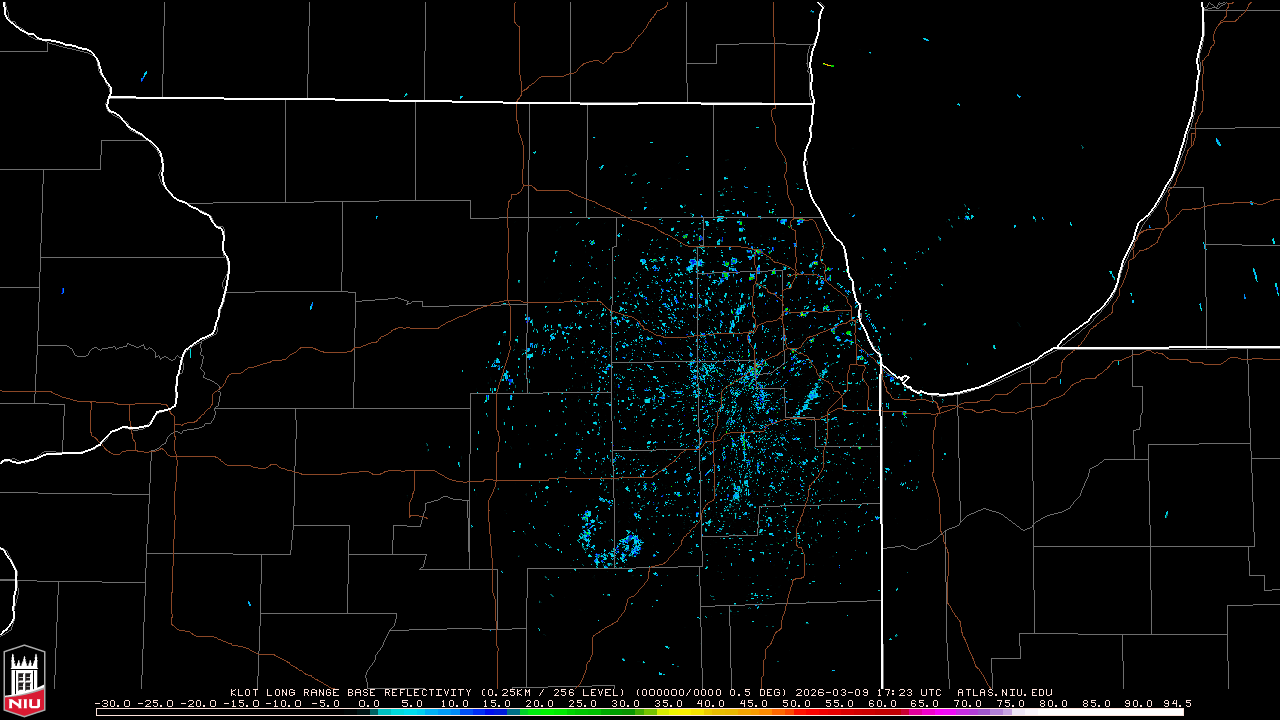Click the -30.0 label on the scale
The height and width of the screenshot is (720, 1280).
110,703
